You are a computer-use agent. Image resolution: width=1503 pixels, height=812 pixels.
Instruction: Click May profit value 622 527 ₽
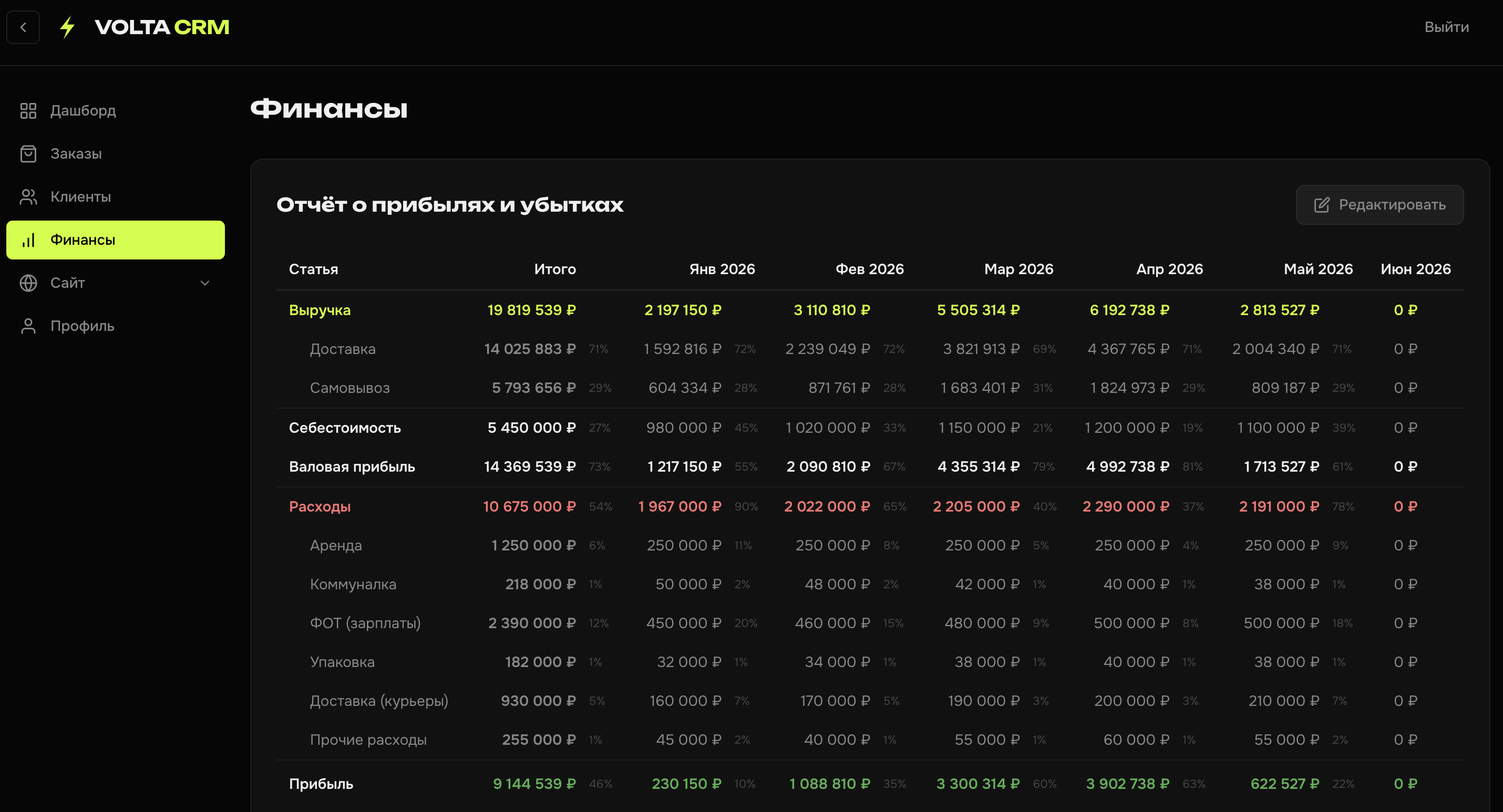(x=1285, y=784)
